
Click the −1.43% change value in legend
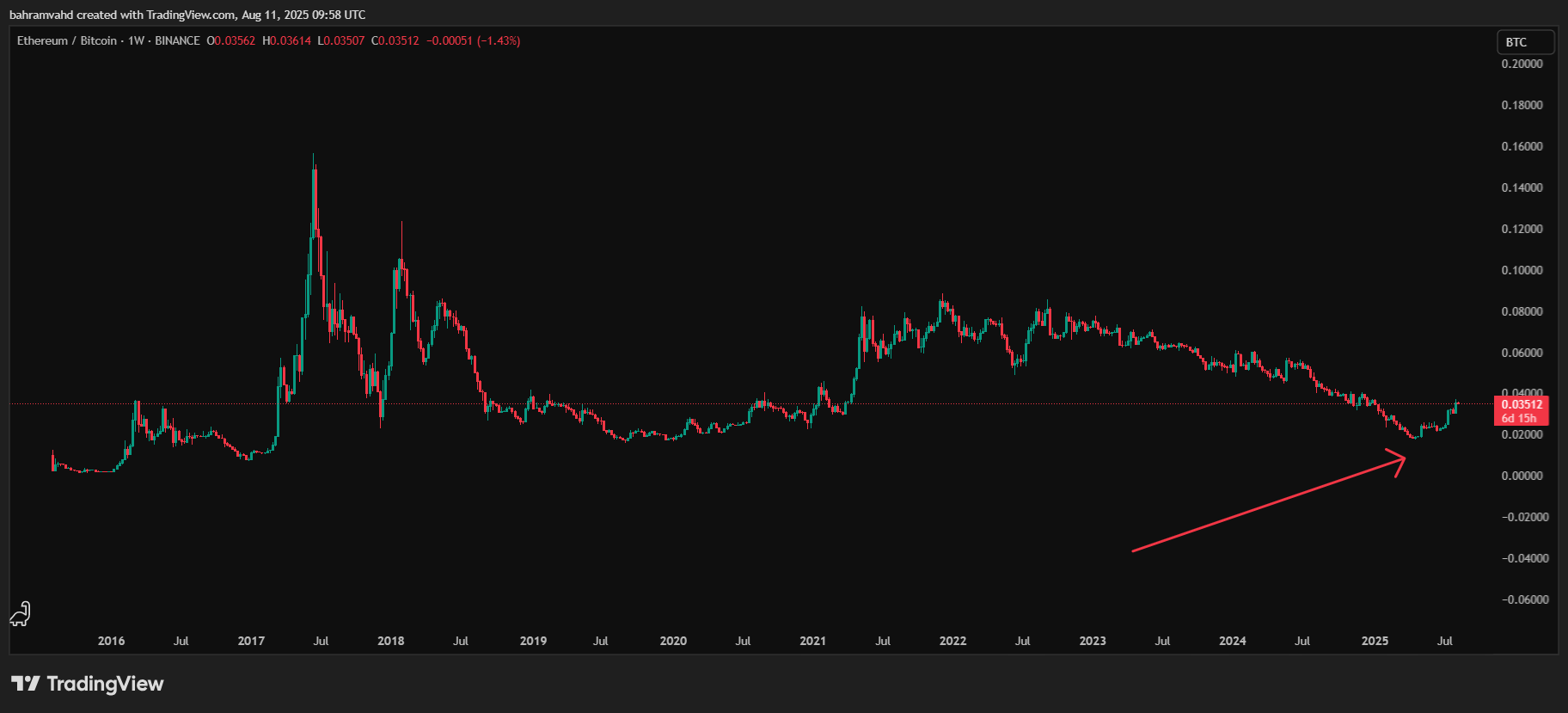click(x=499, y=40)
